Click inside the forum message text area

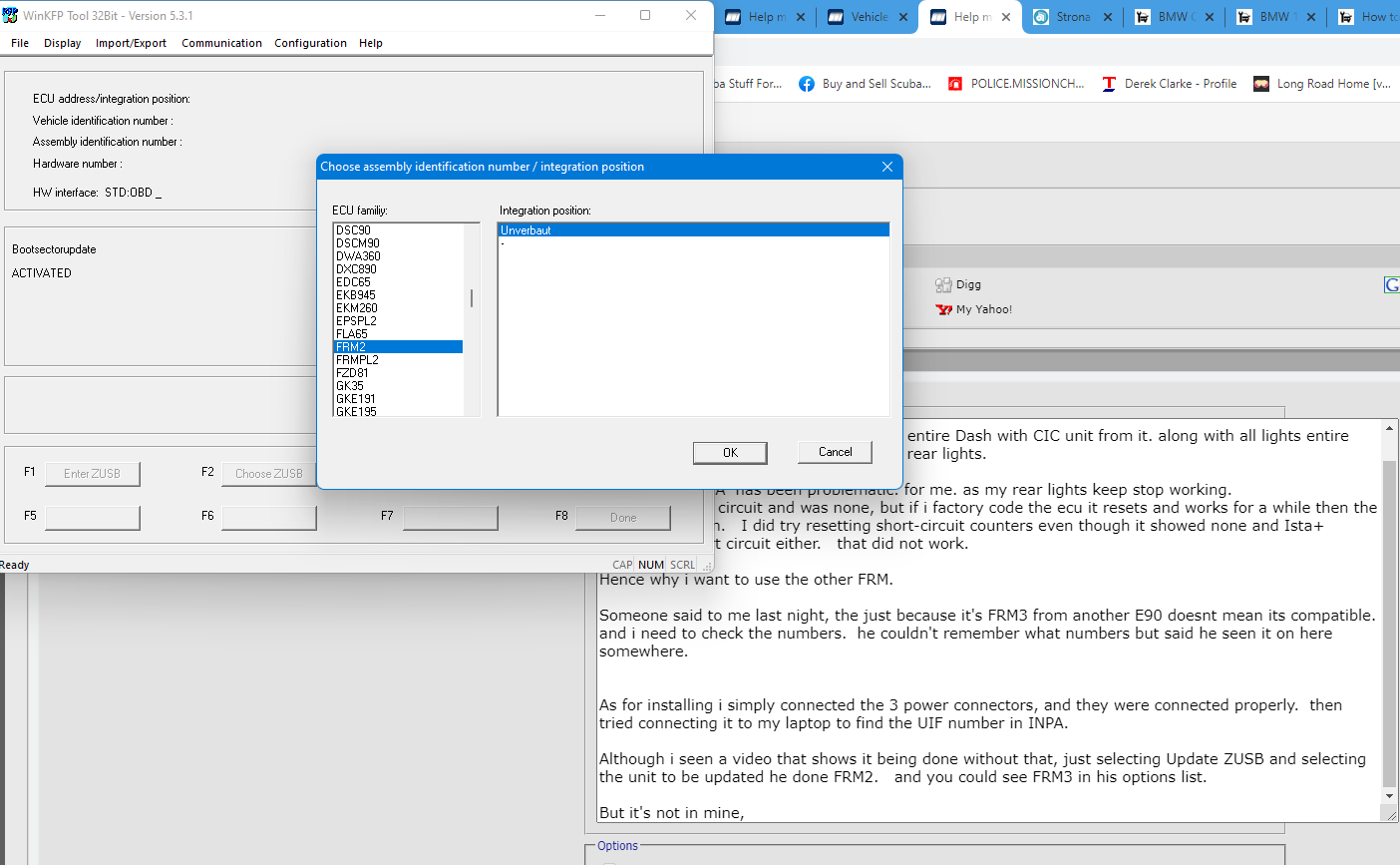point(987,621)
